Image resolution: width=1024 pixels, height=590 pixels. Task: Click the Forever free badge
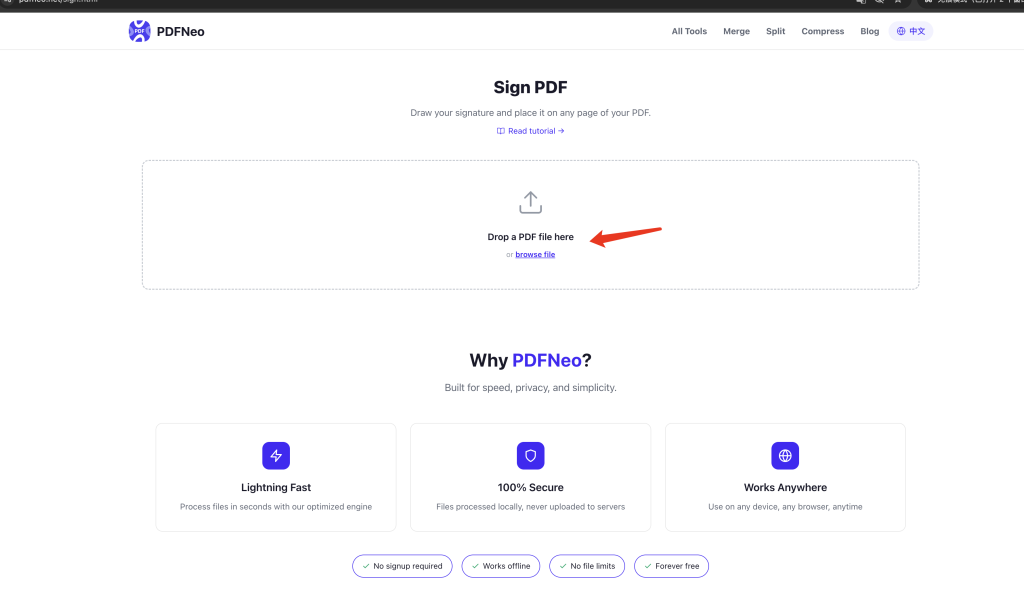point(671,566)
